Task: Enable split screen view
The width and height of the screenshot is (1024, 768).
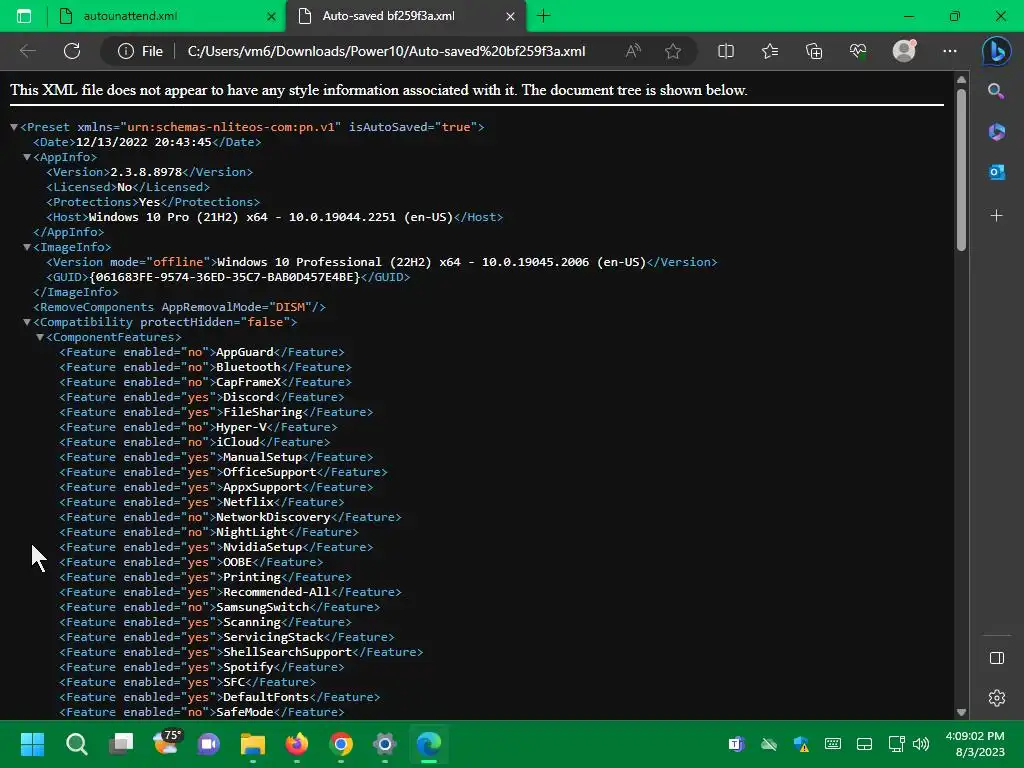Action: (x=726, y=51)
